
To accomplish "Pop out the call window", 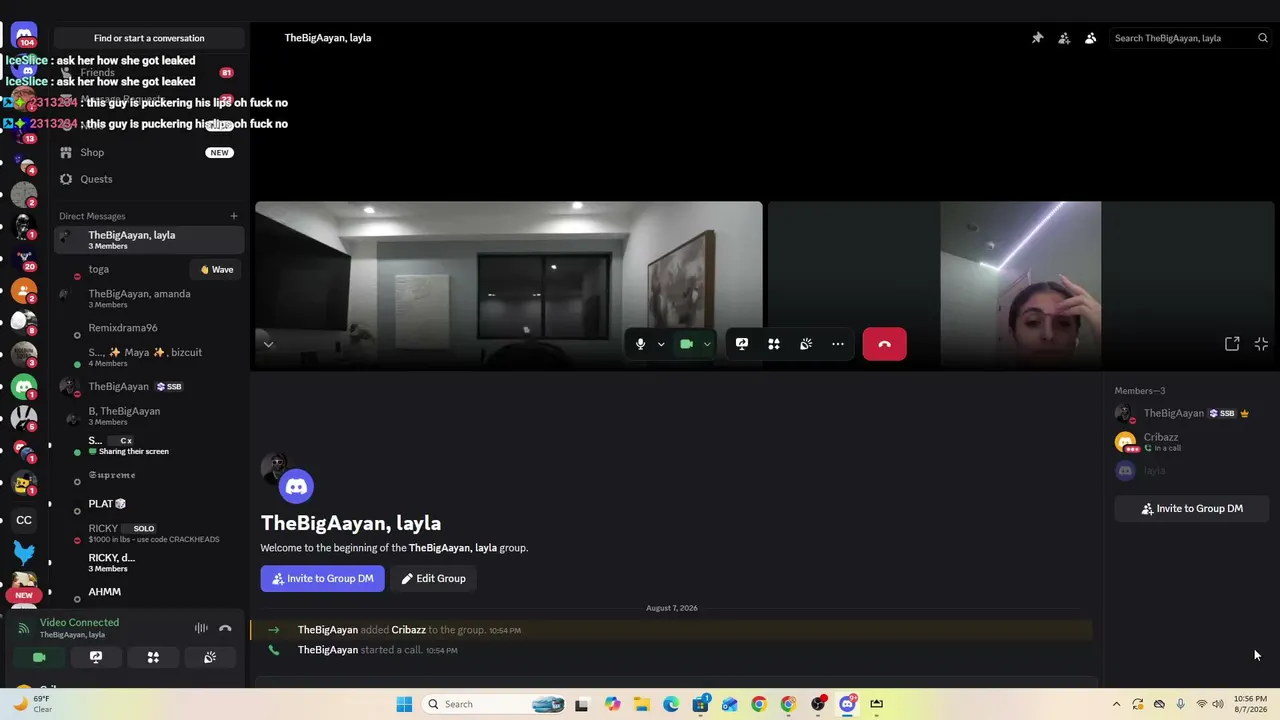I will [1232, 344].
